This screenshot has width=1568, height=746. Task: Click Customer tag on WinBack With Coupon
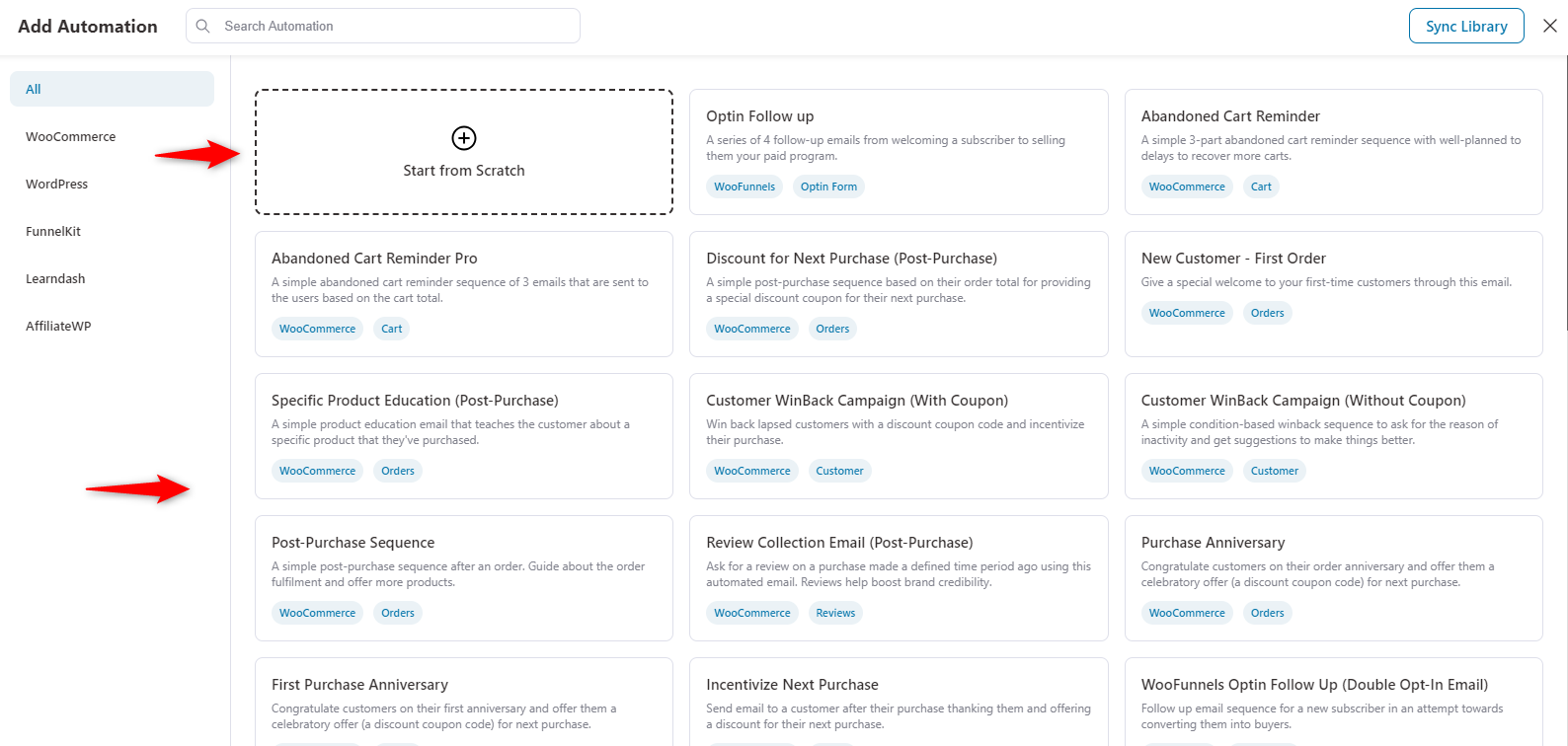[x=839, y=471]
